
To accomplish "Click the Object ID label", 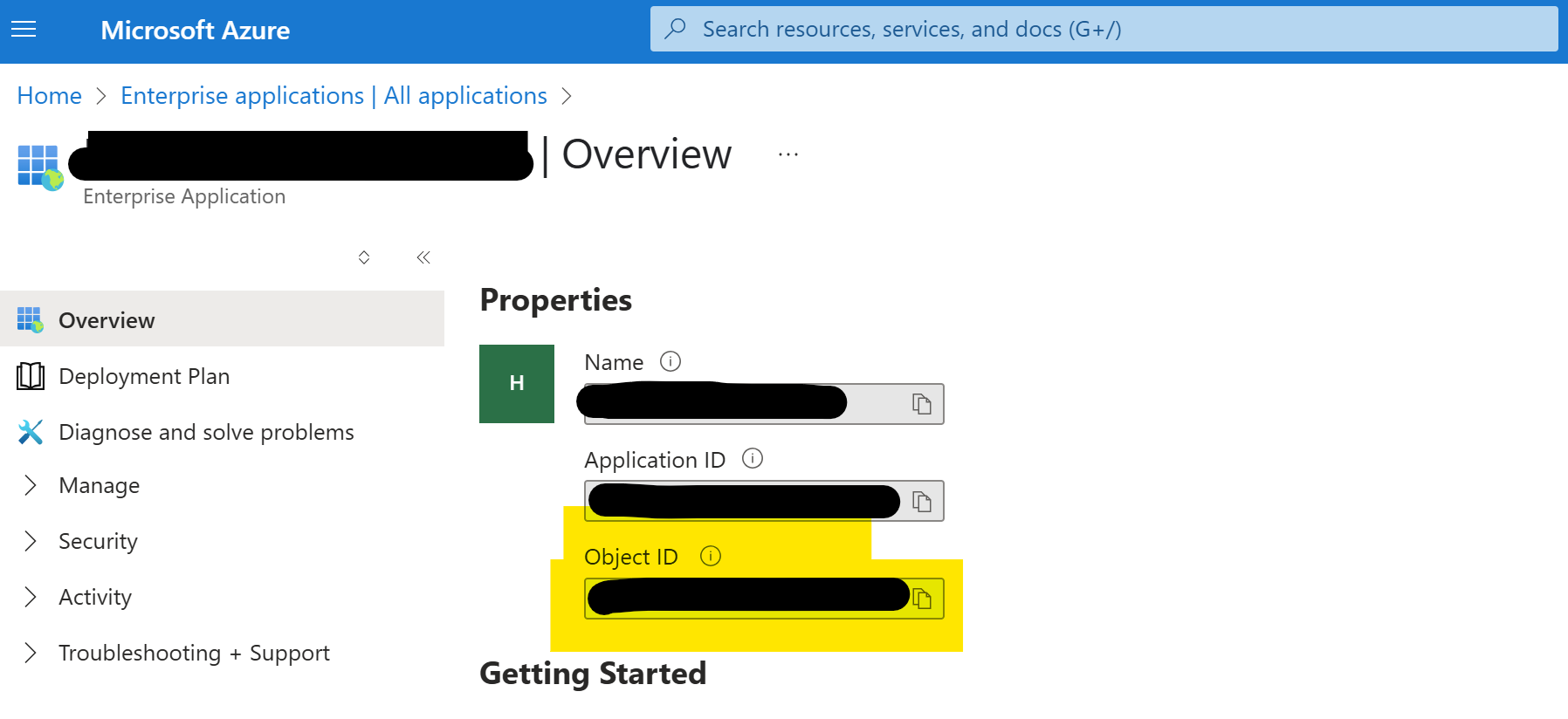I will (631, 557).
